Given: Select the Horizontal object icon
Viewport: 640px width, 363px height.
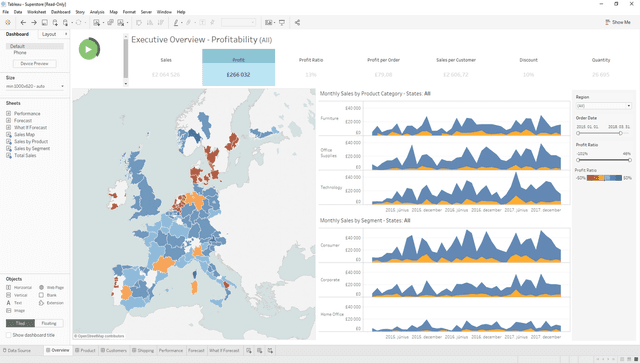Looking at the screenshot, I should [x=9, y=287].
